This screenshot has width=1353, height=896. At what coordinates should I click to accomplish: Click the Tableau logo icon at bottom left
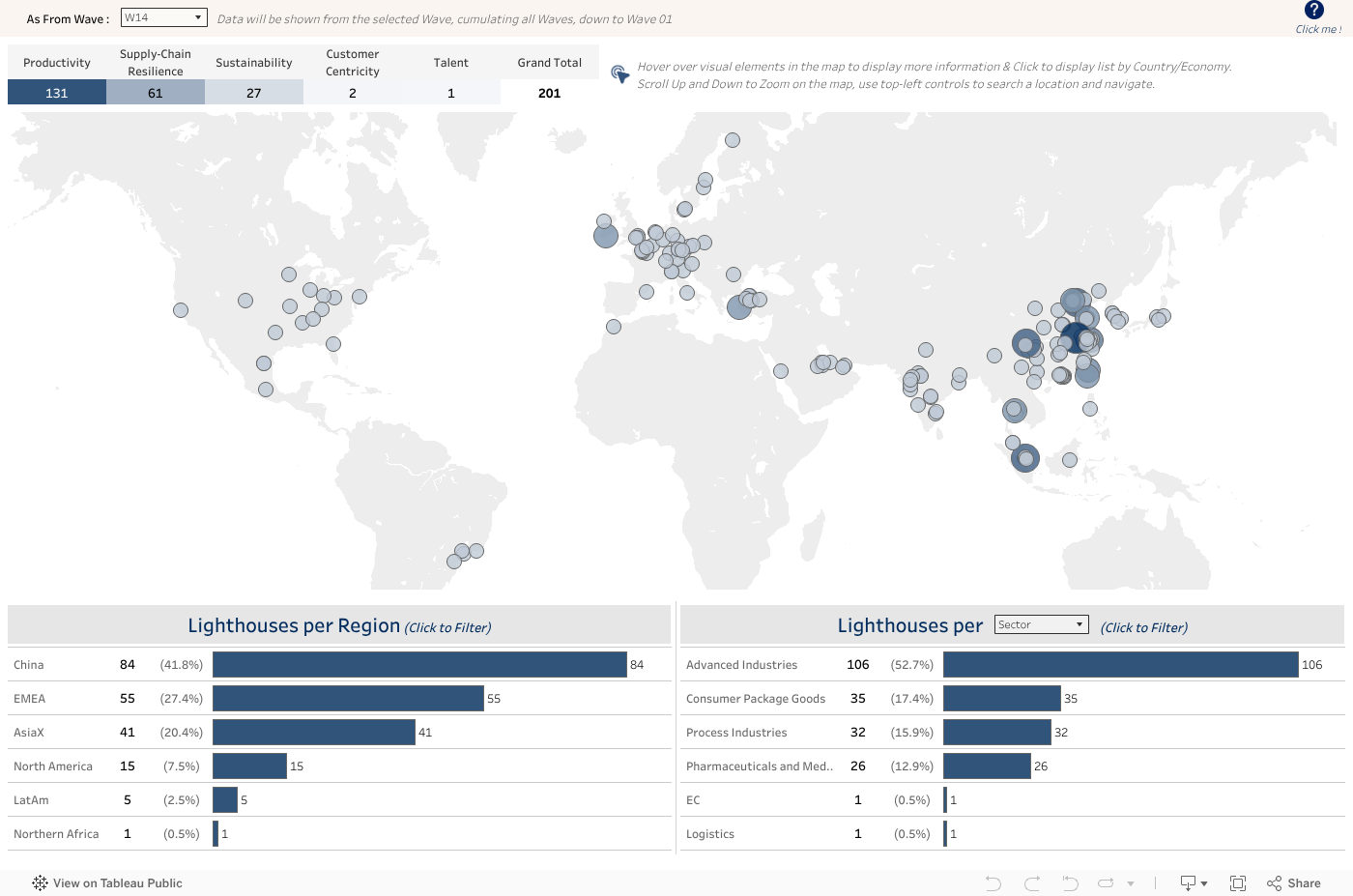click(40, 883)
